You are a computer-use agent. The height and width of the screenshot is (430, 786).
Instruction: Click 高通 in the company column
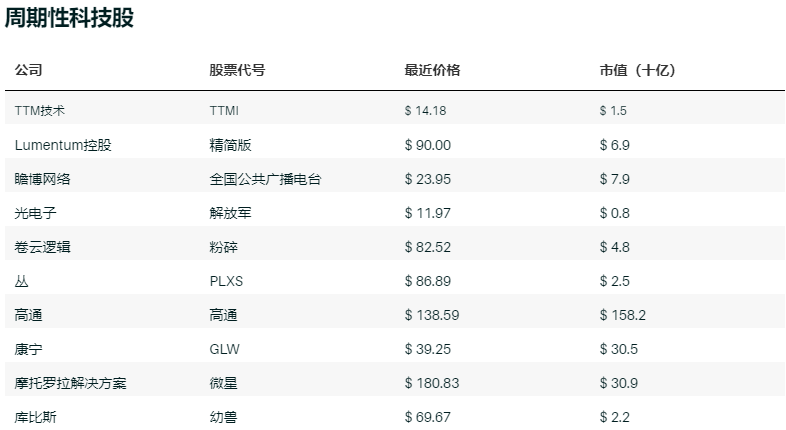click(29, 316)
